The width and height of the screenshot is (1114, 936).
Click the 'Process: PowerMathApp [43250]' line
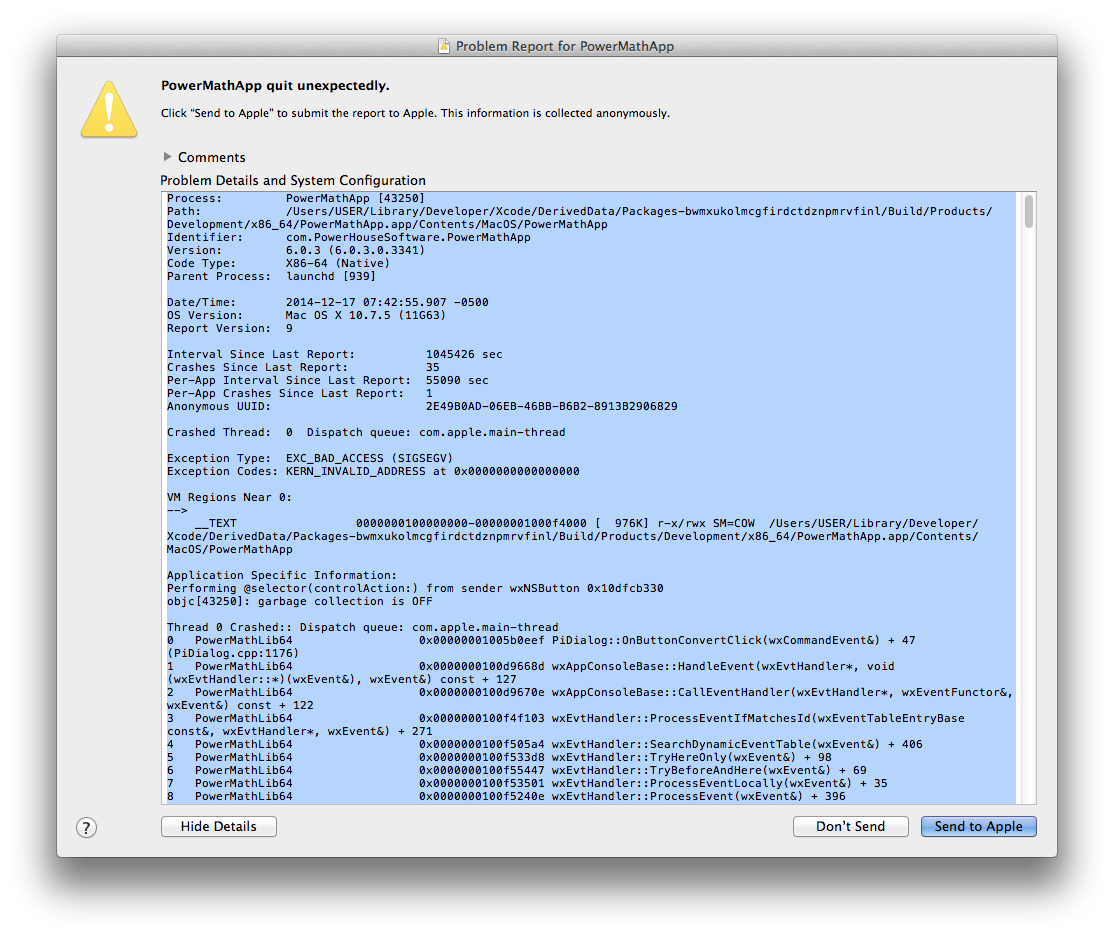[296, 198]
